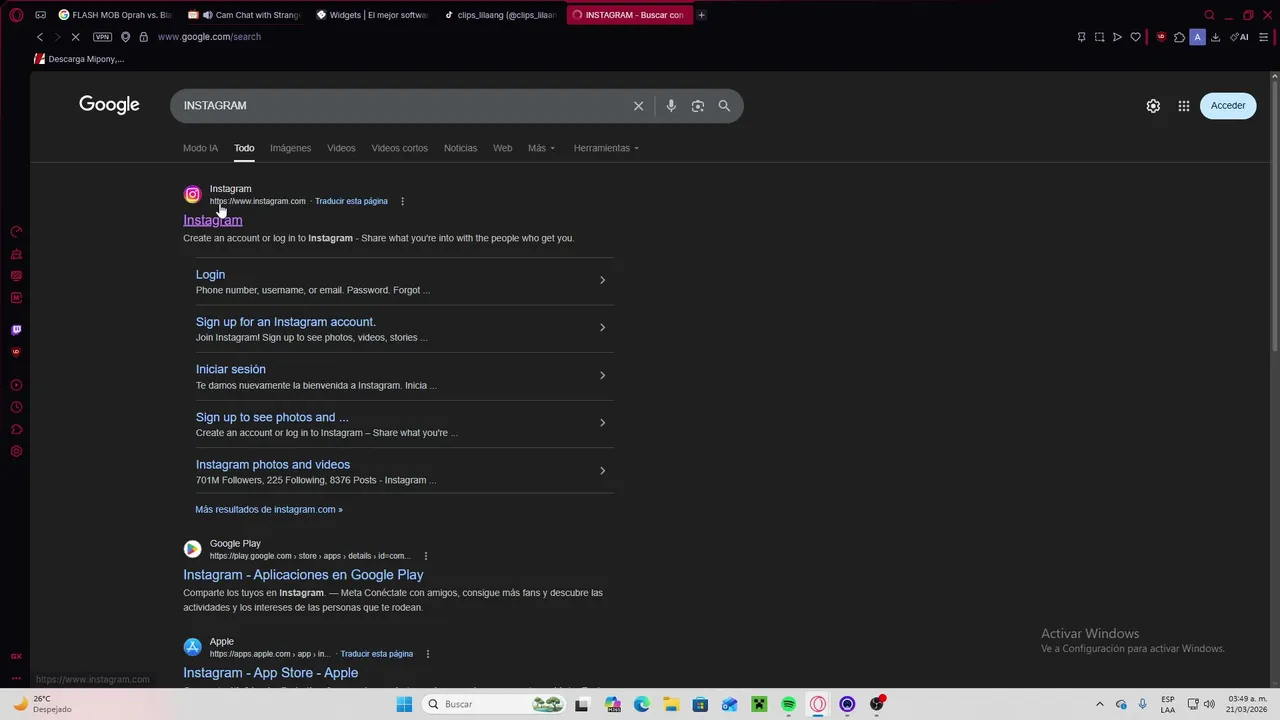1280x720 pixels.
Task: Click Traducir esta página for Instagram result
Action: [x=351, y=201]
